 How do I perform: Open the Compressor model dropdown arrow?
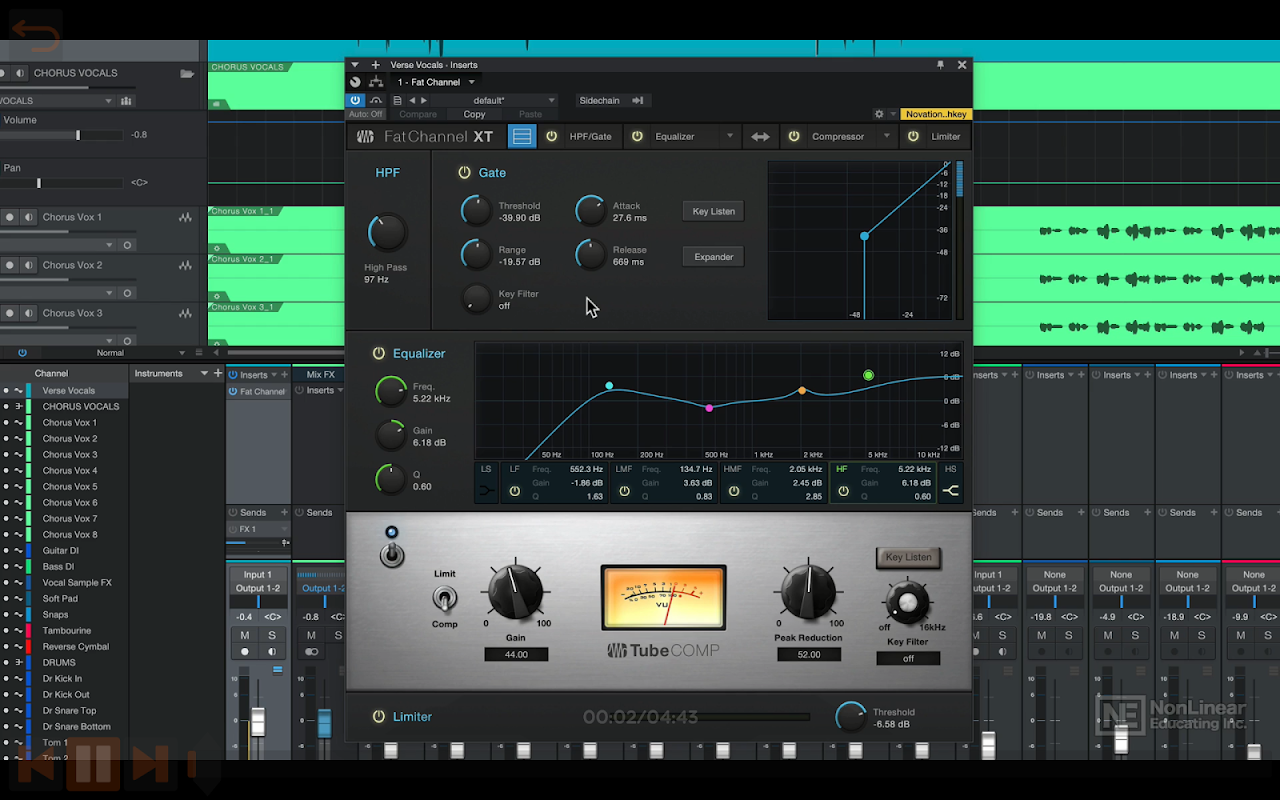pos(887,137)
